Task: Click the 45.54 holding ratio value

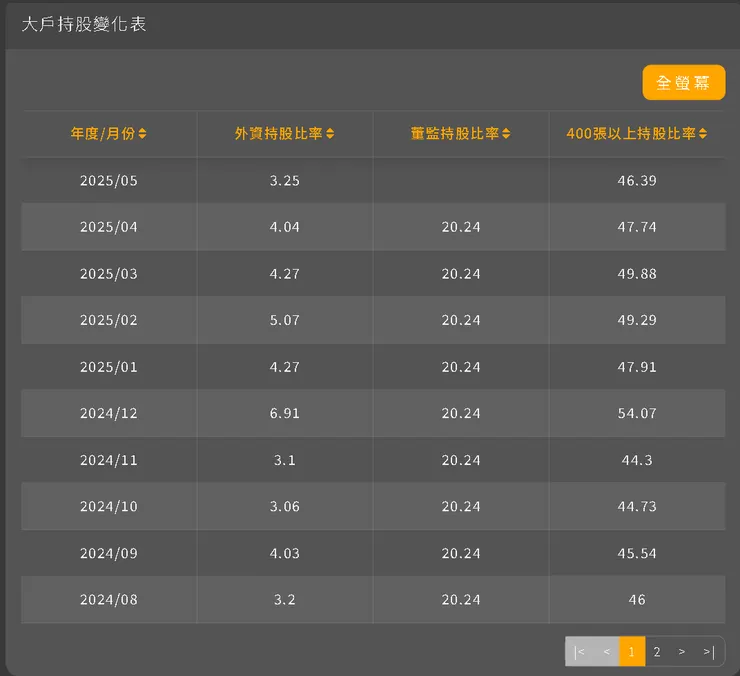Action: 637,553
